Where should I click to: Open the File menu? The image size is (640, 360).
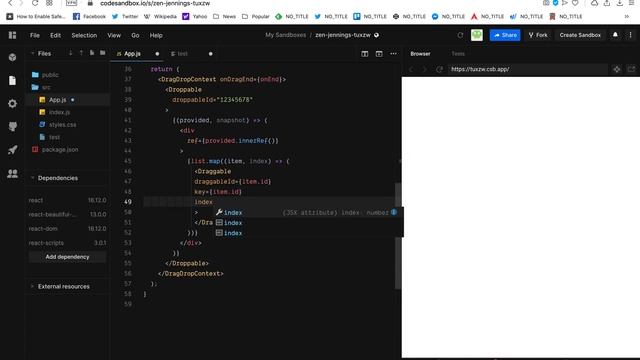coord(35,35)
